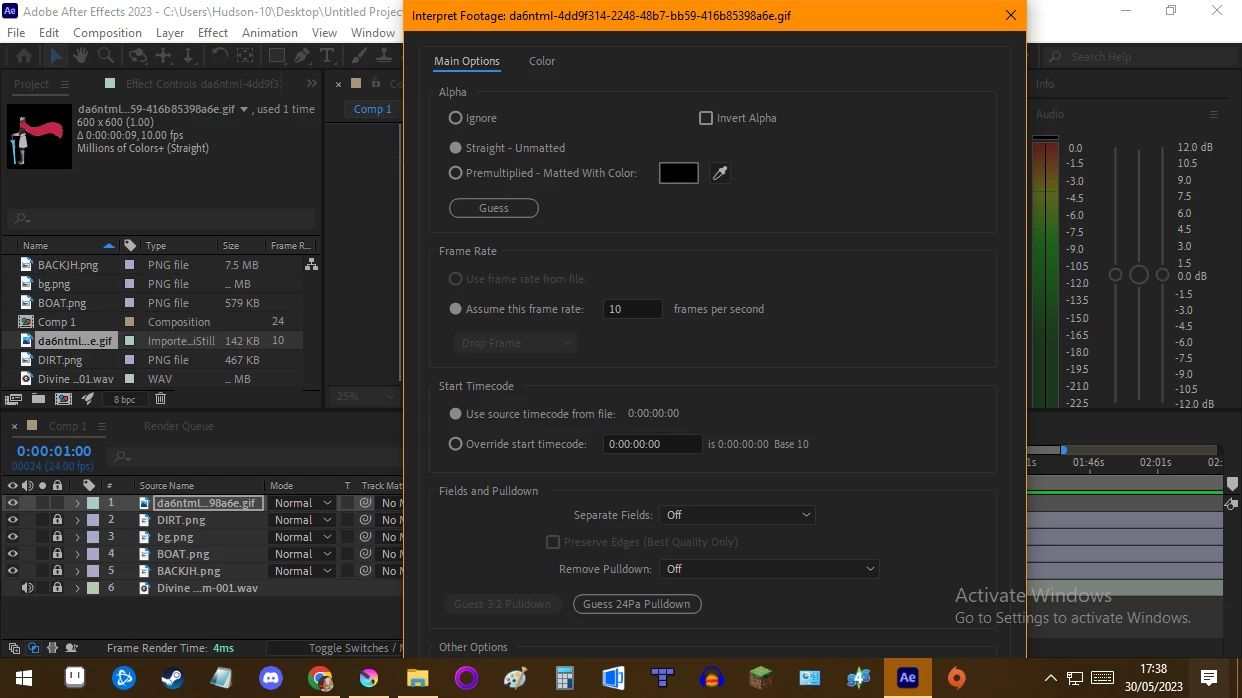Screen dimensions: 1242x698
Task: Open the Separate Fields dropdown
Action: pos(737,515)
